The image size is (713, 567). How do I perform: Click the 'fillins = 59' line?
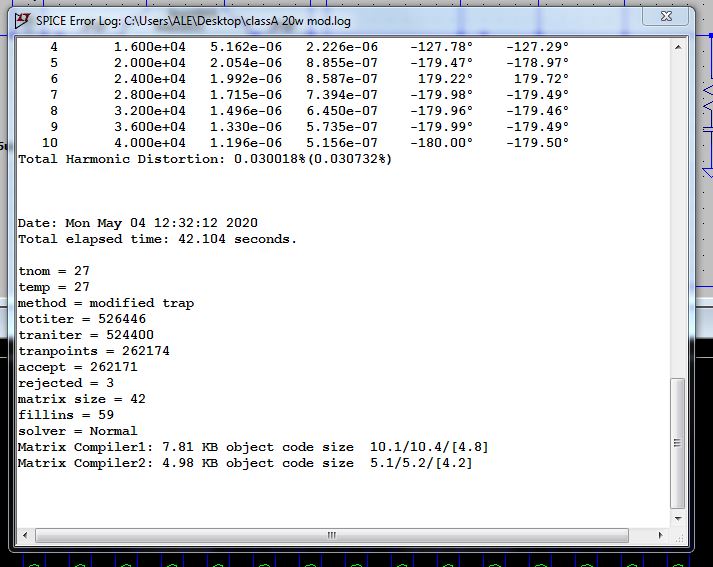[66, 415]
